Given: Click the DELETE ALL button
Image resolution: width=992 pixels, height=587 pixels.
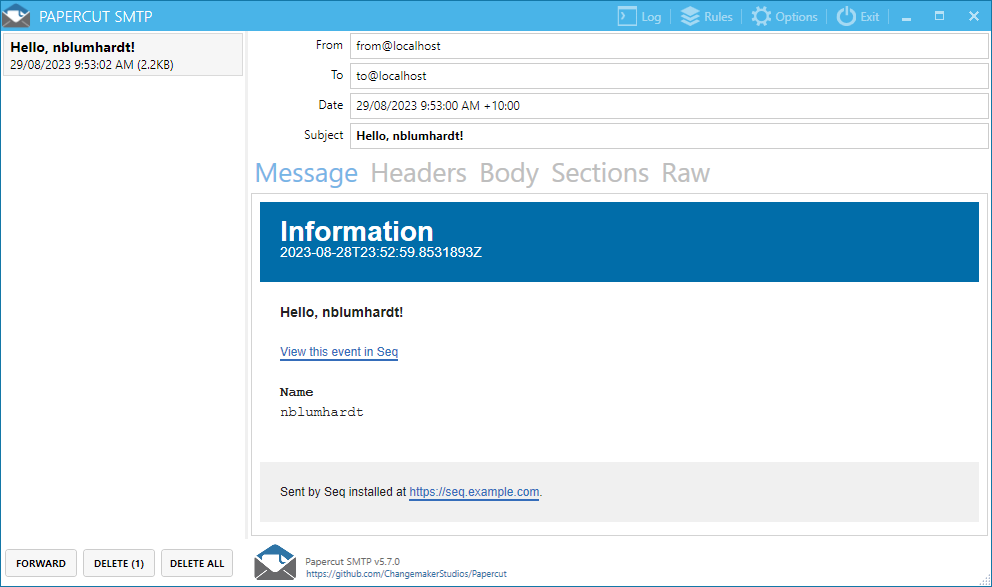Looking at the screenshot, I should click(197, 563).
